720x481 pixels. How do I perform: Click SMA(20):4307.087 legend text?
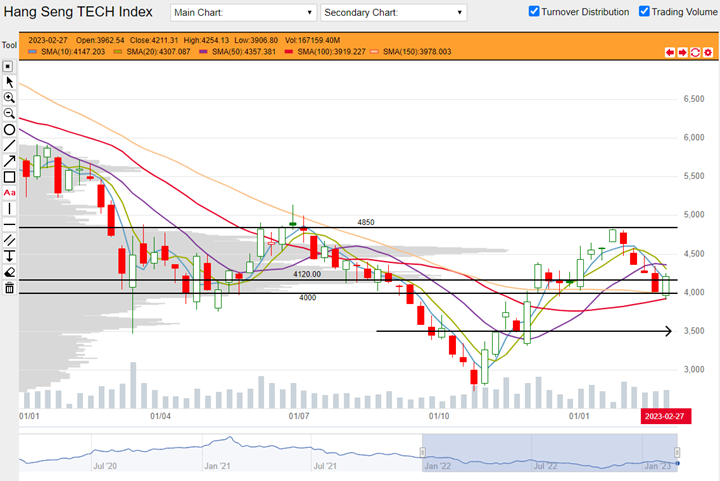pyautogui.click(x=158, y=52)
